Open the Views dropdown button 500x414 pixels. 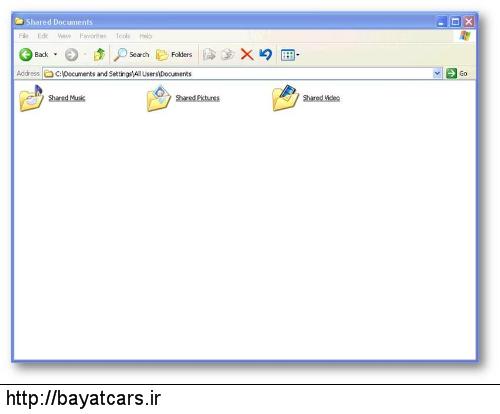coord(290,55)
